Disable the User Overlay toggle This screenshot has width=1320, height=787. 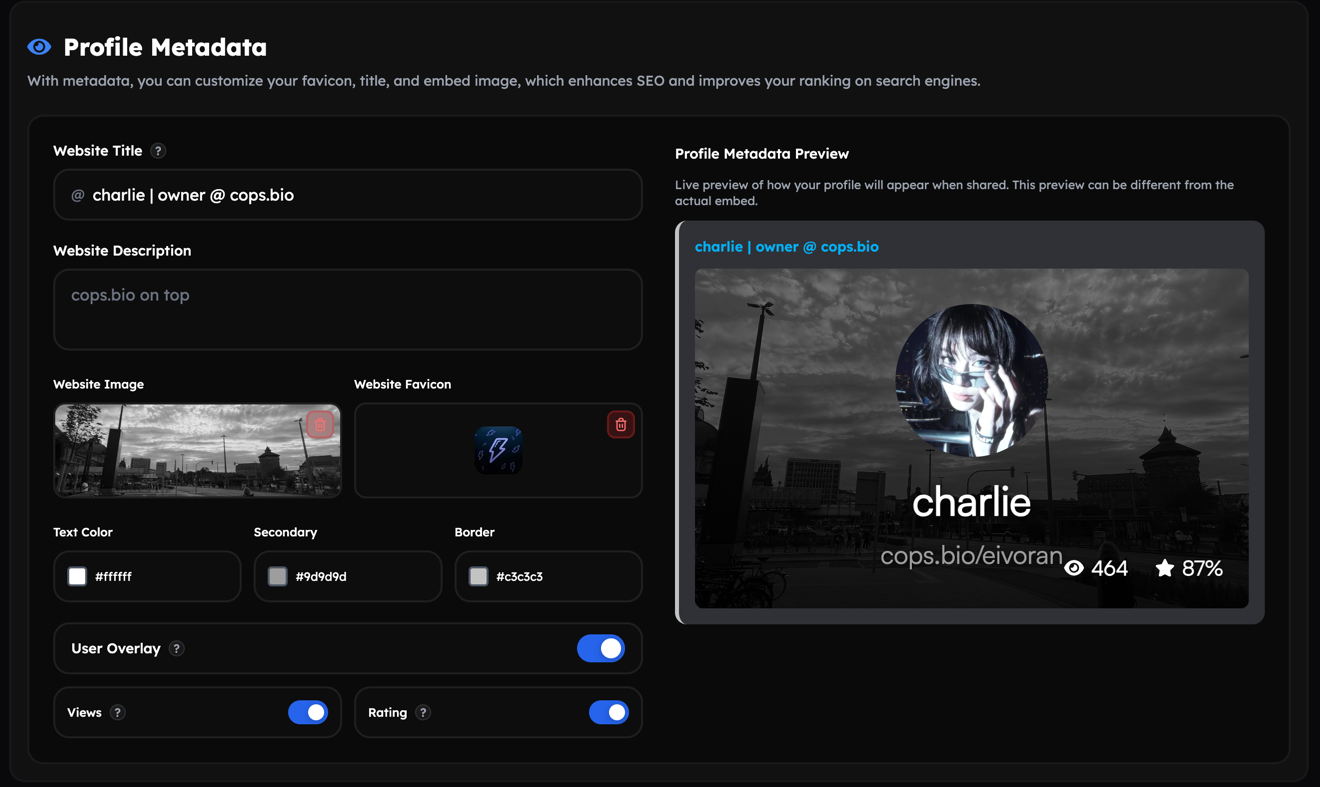[601, 648]
